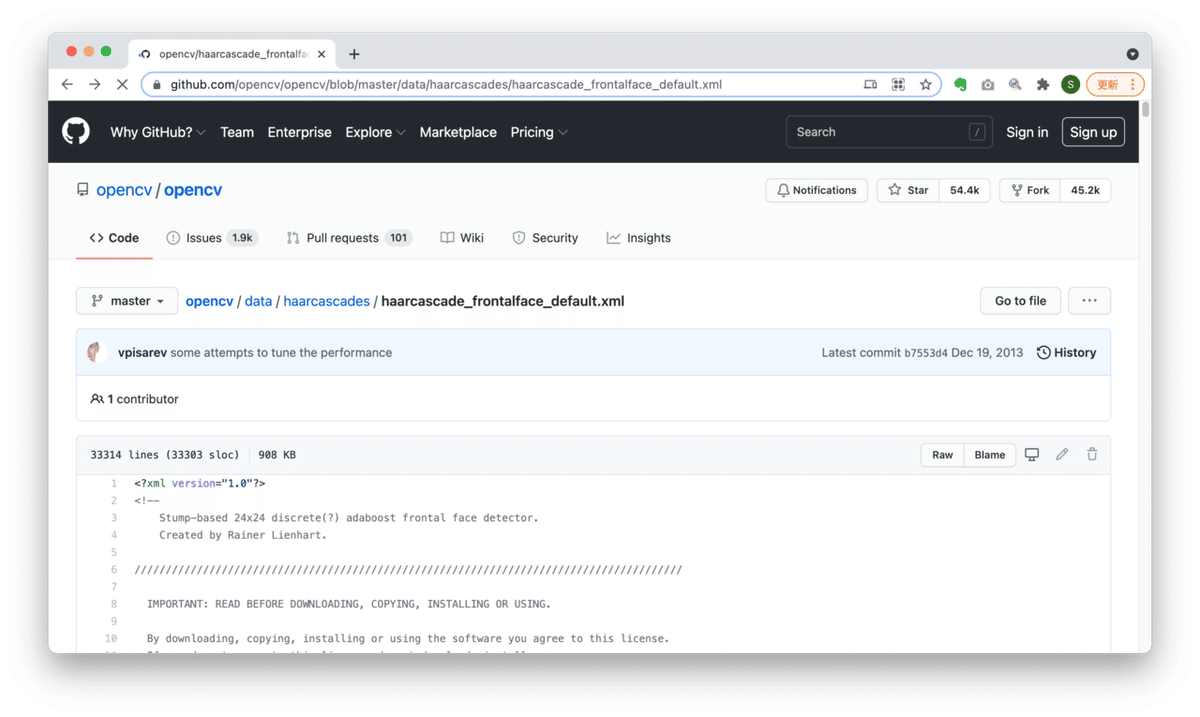
Task: Click the 54.4k star count
Action: (964, 190)
